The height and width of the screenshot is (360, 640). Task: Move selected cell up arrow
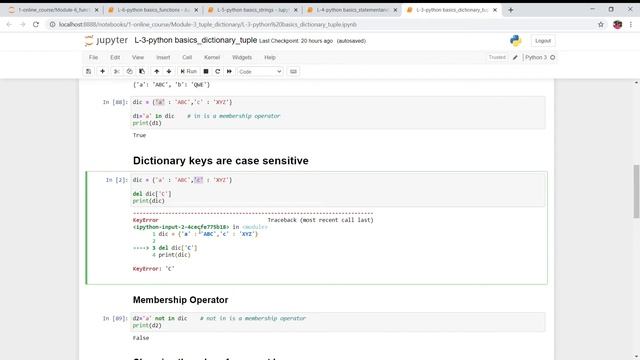[x=156, y=71]
